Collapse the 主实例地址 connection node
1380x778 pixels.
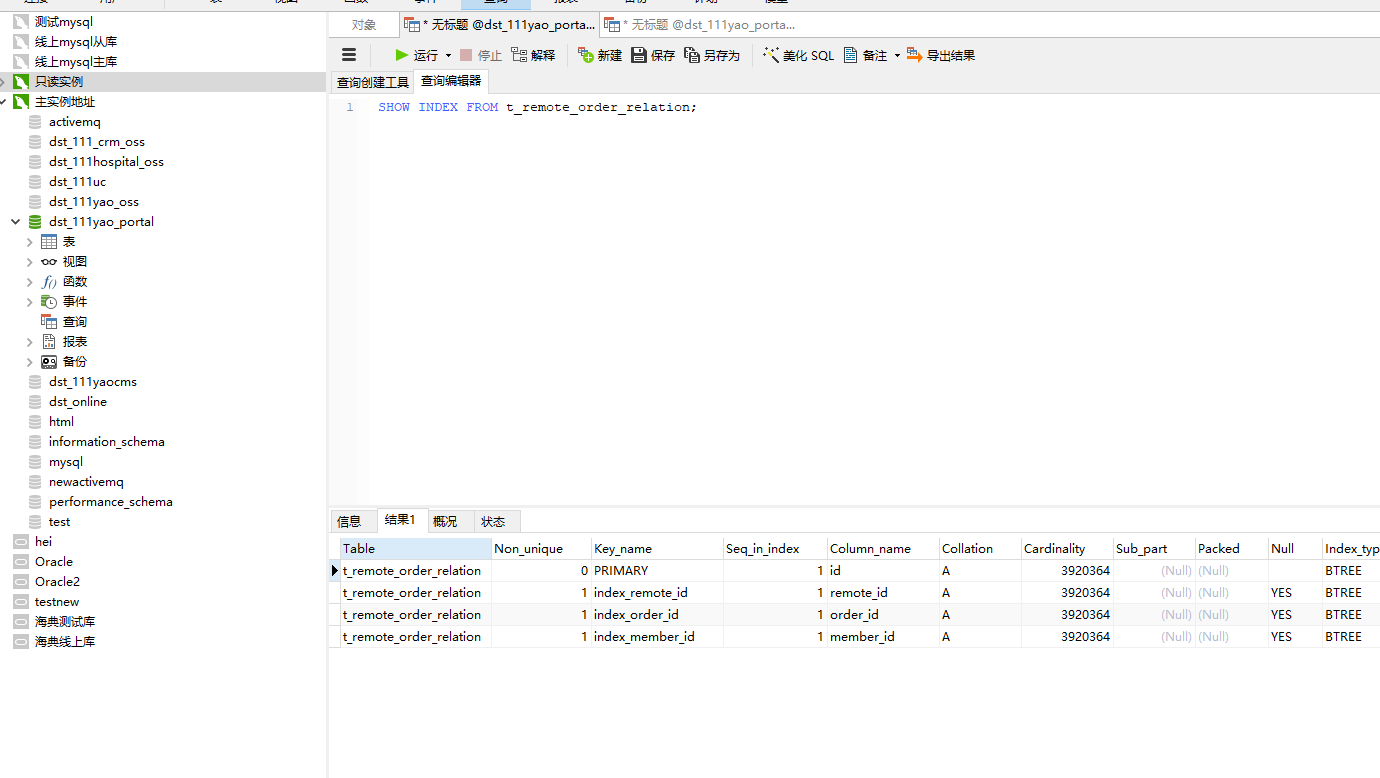click(x=4, y=102)
